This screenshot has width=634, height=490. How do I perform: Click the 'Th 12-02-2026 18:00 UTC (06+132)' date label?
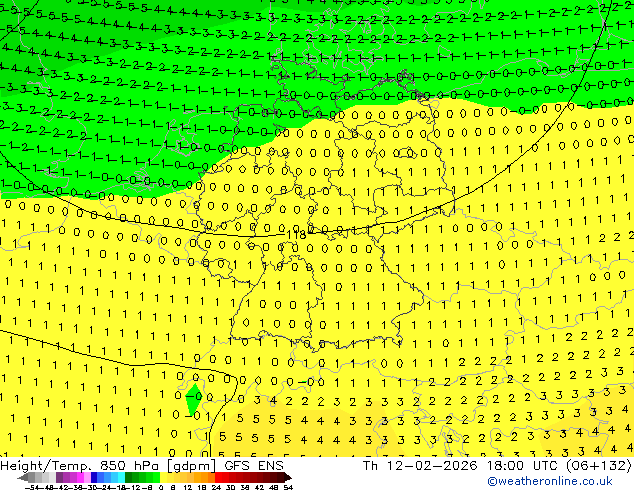(x=497, y=465)
